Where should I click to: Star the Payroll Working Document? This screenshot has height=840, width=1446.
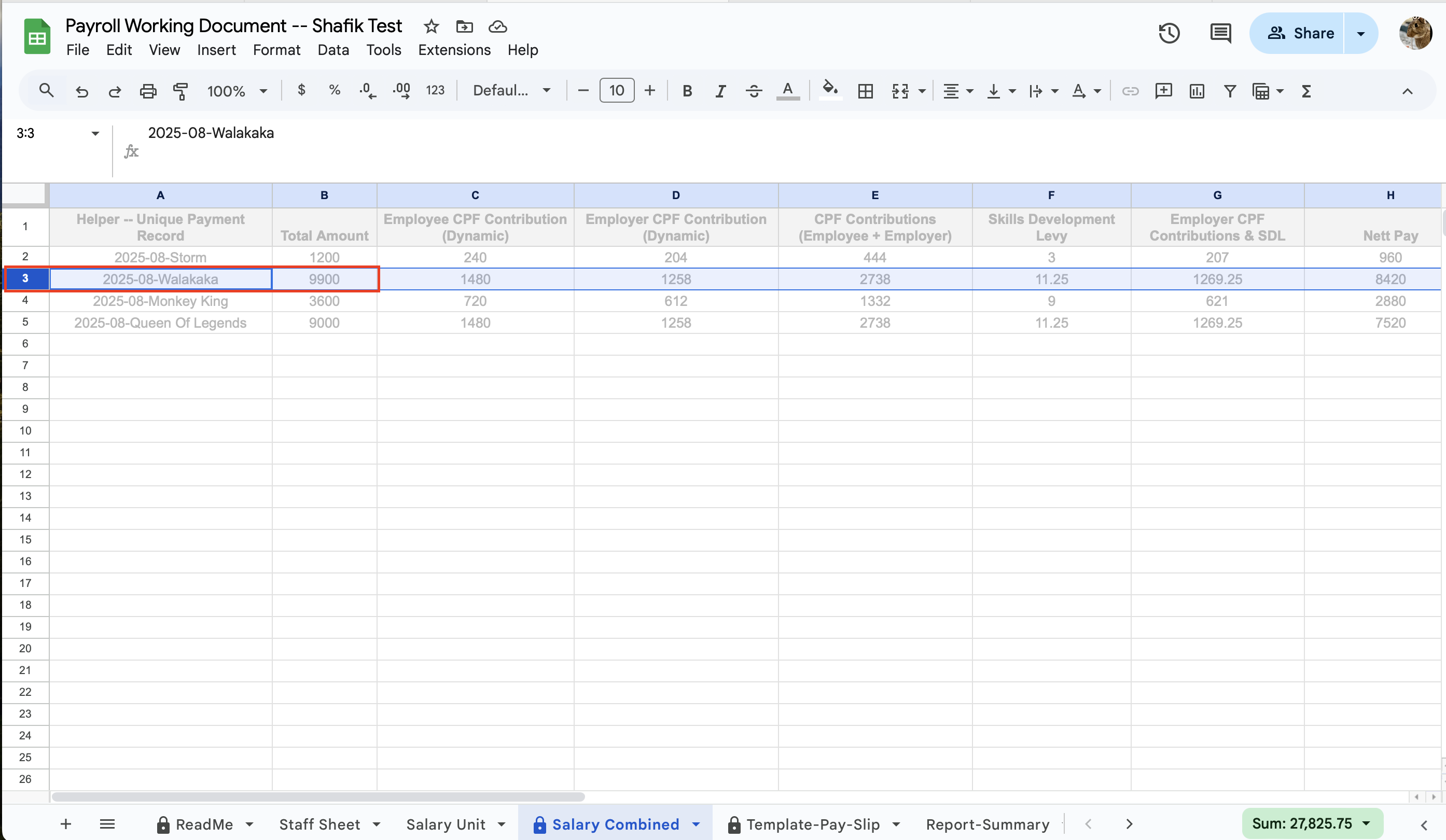pos(431,26)
